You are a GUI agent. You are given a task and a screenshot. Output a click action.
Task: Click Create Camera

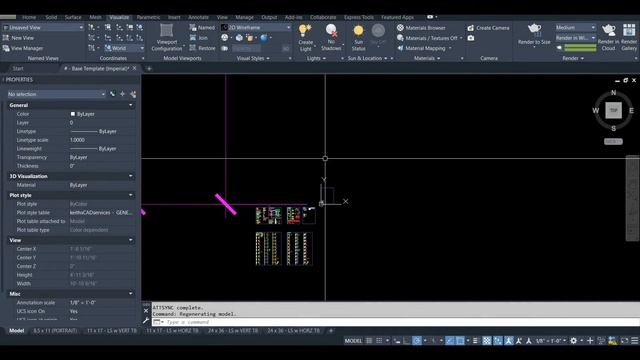(x=488, y=28)
